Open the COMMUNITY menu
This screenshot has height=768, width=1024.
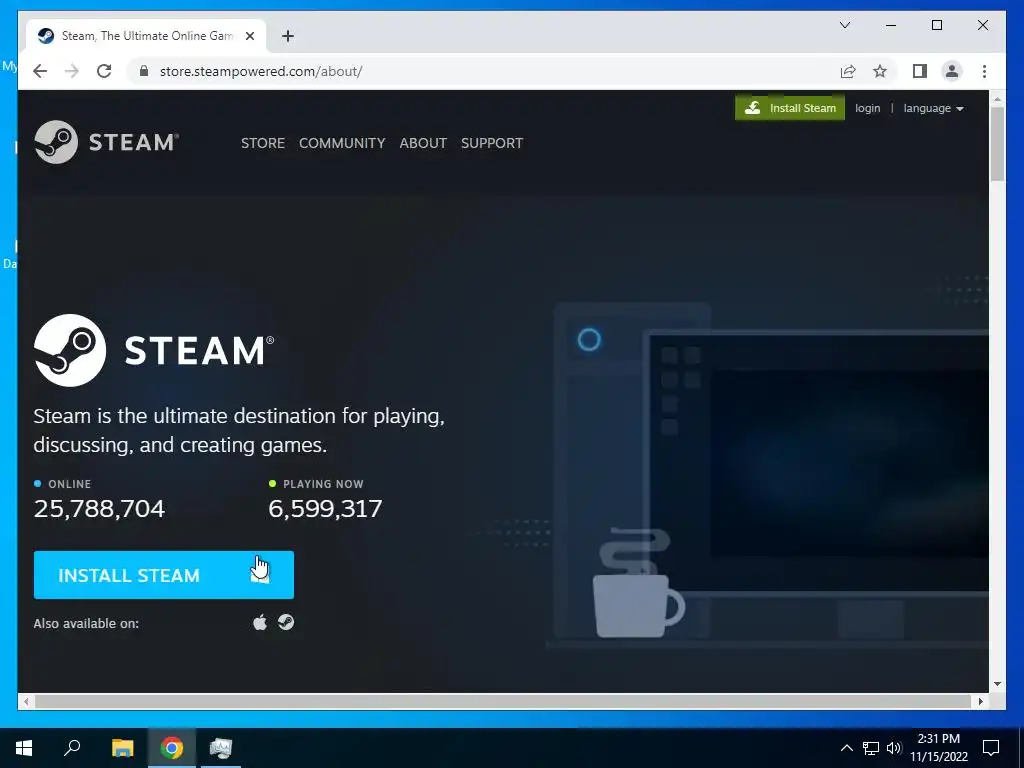coord(342,143)
